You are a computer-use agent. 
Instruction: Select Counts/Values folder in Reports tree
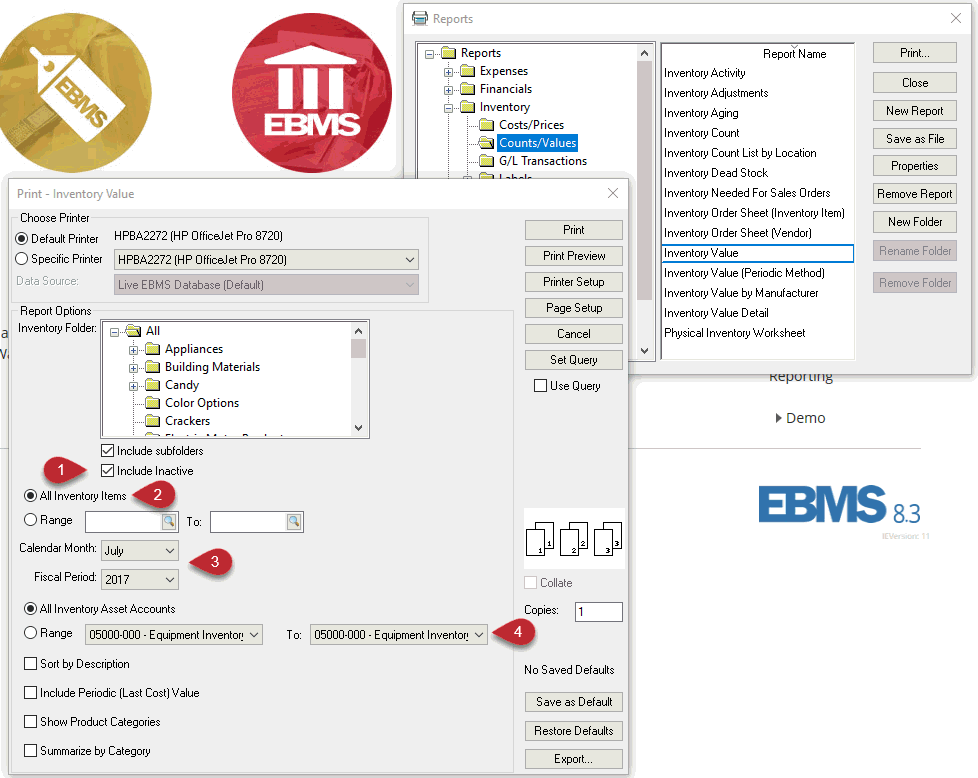click(x=537, y=143)
